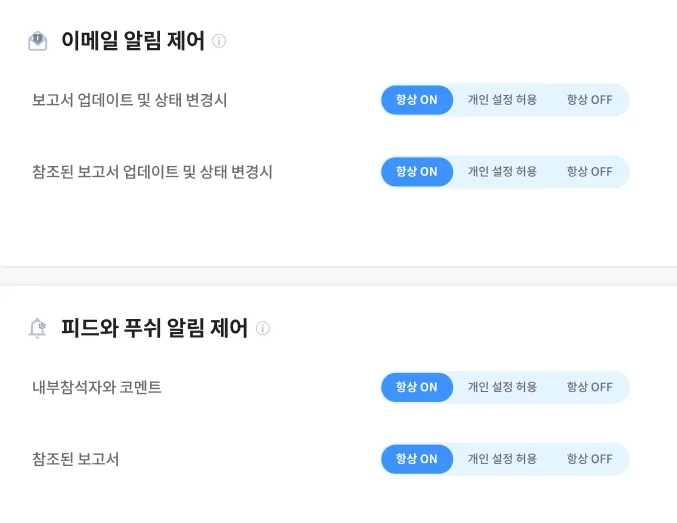Click the email notification envelope icon
Screen dimensions: 677x523
38,41
